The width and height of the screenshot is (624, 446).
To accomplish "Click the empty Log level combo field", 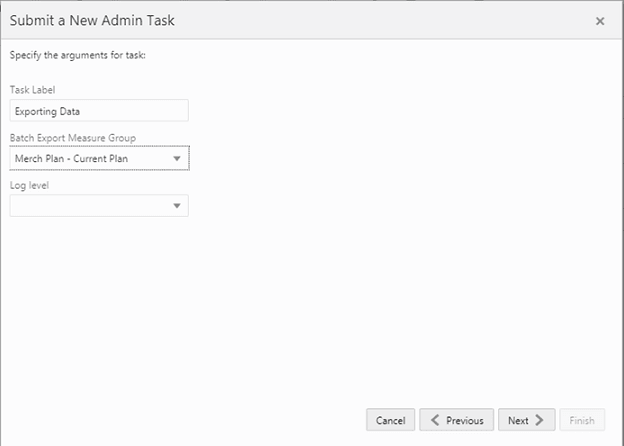I will [88, 206].
